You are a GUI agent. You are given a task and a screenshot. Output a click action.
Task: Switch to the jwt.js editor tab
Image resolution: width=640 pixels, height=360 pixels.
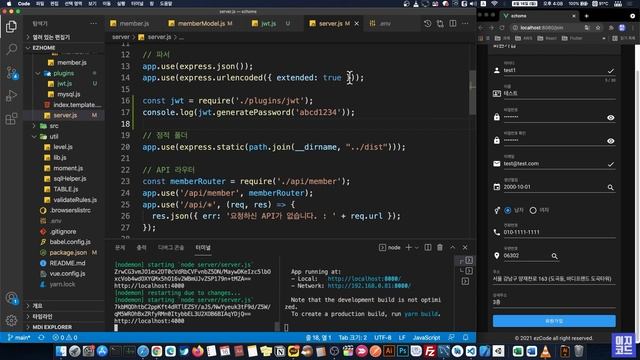(271, 24)
